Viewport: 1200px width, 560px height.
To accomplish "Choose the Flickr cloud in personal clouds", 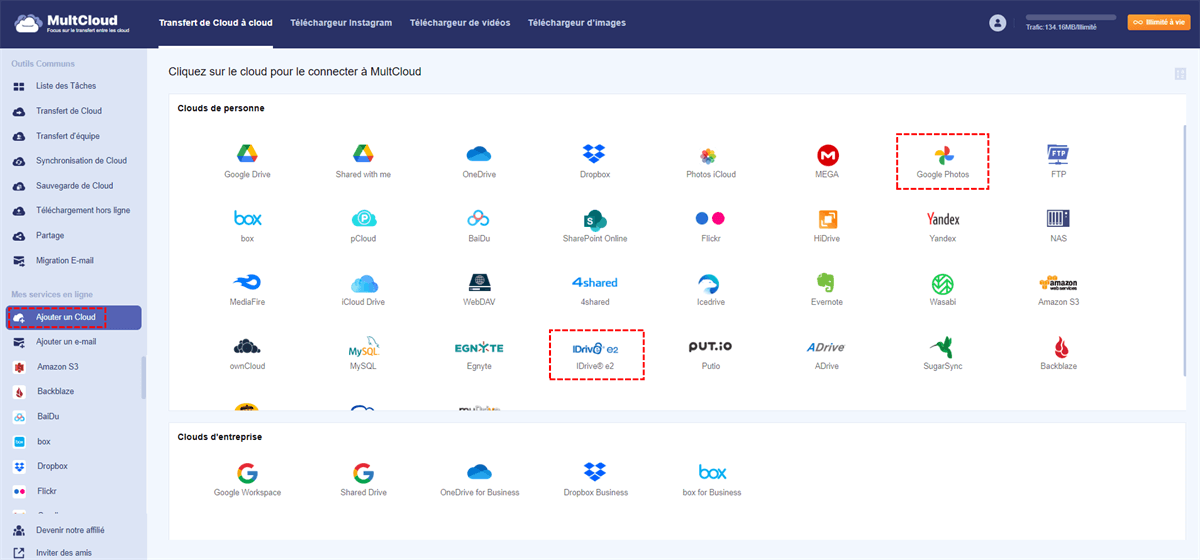I will (x=711, y=226).
